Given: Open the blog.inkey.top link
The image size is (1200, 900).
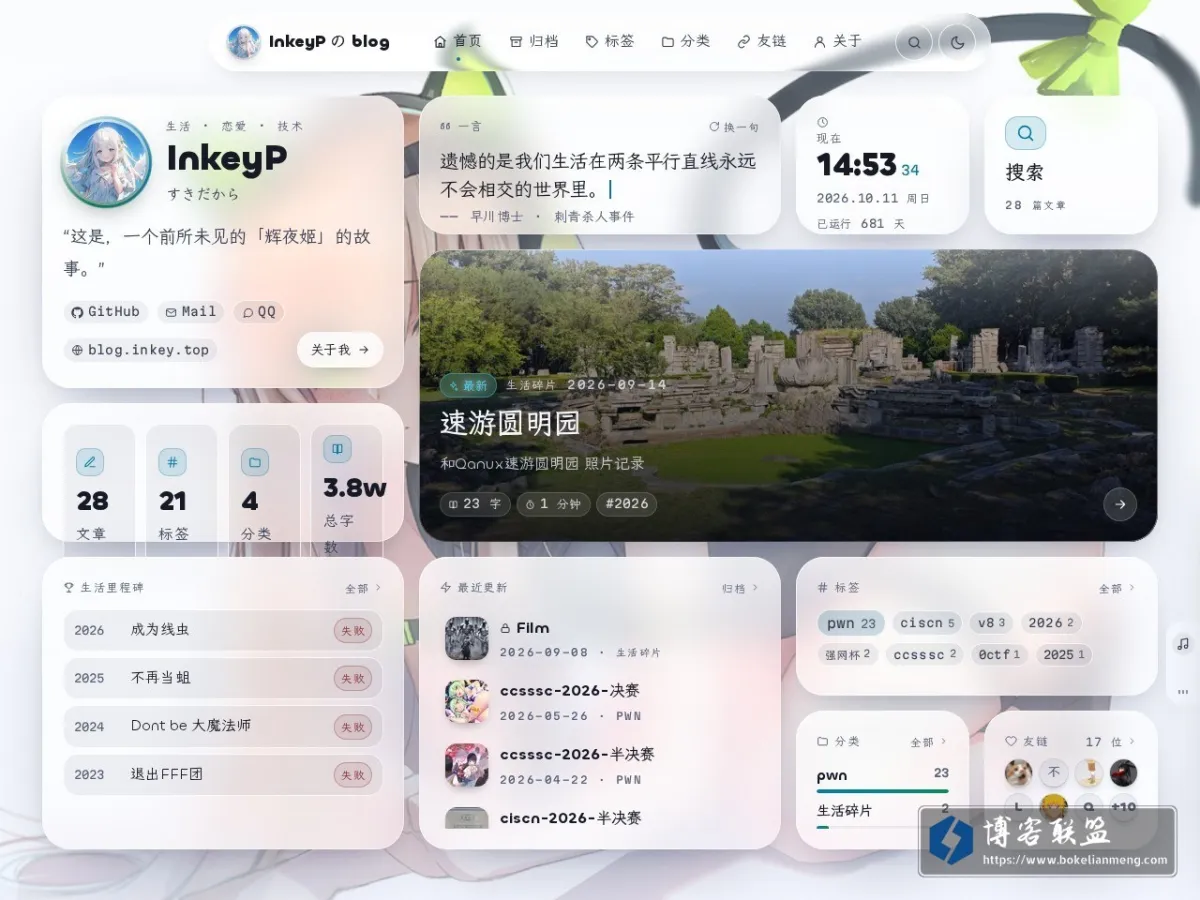Looking at the screenshot, I should pos(140,350).
